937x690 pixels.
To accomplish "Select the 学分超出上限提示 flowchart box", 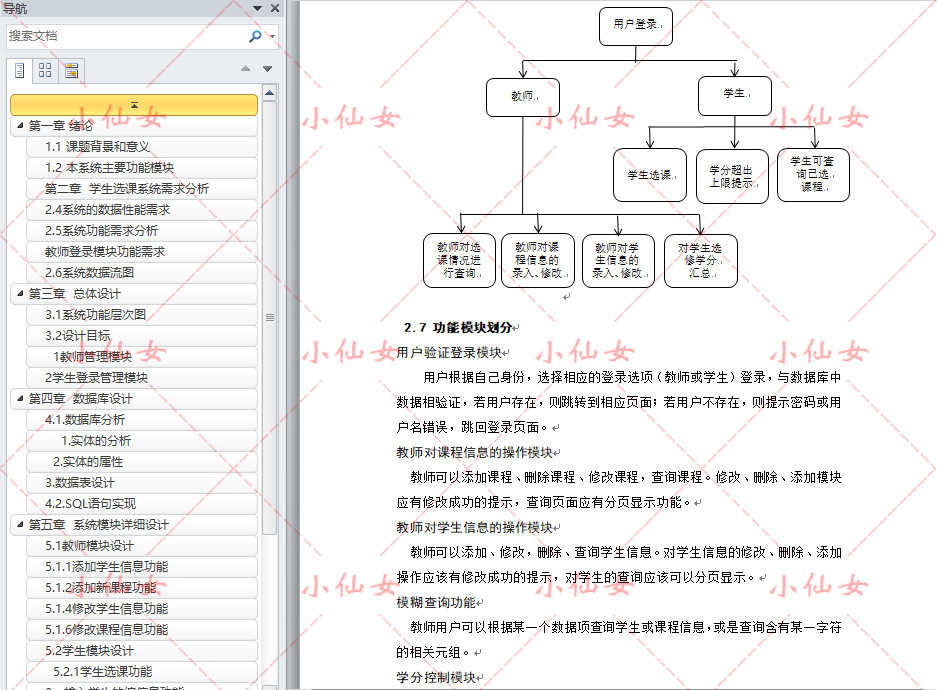I will coord(732,176).
